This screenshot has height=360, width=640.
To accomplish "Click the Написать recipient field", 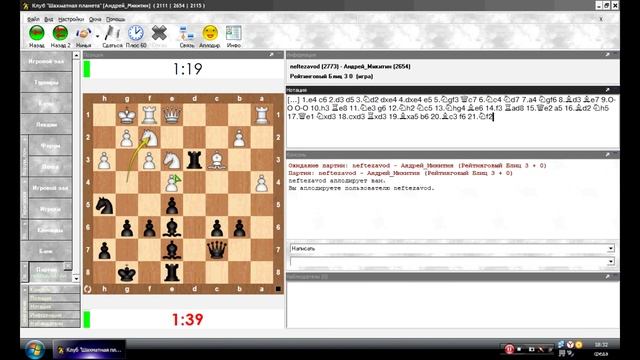I will (449, 248).
